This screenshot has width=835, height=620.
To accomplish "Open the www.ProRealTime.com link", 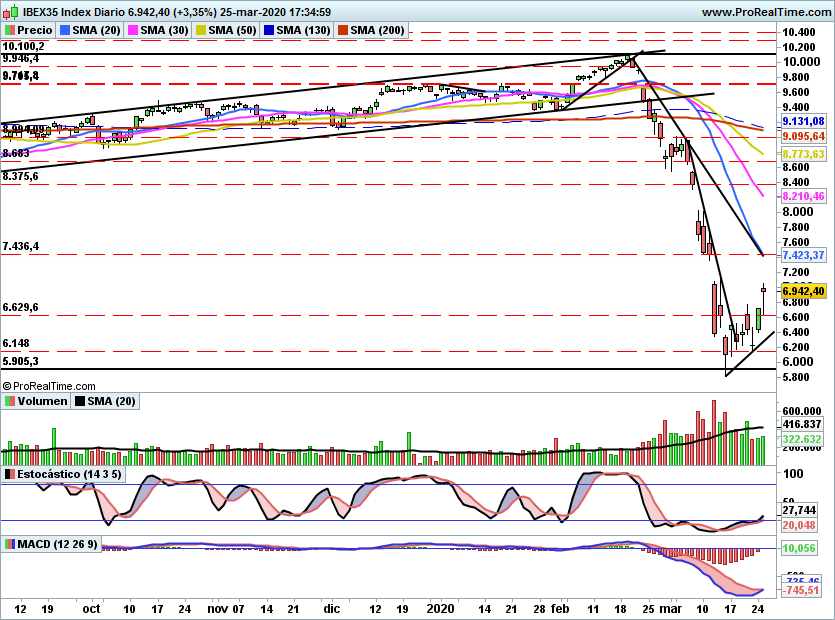I will click(767, 12).
